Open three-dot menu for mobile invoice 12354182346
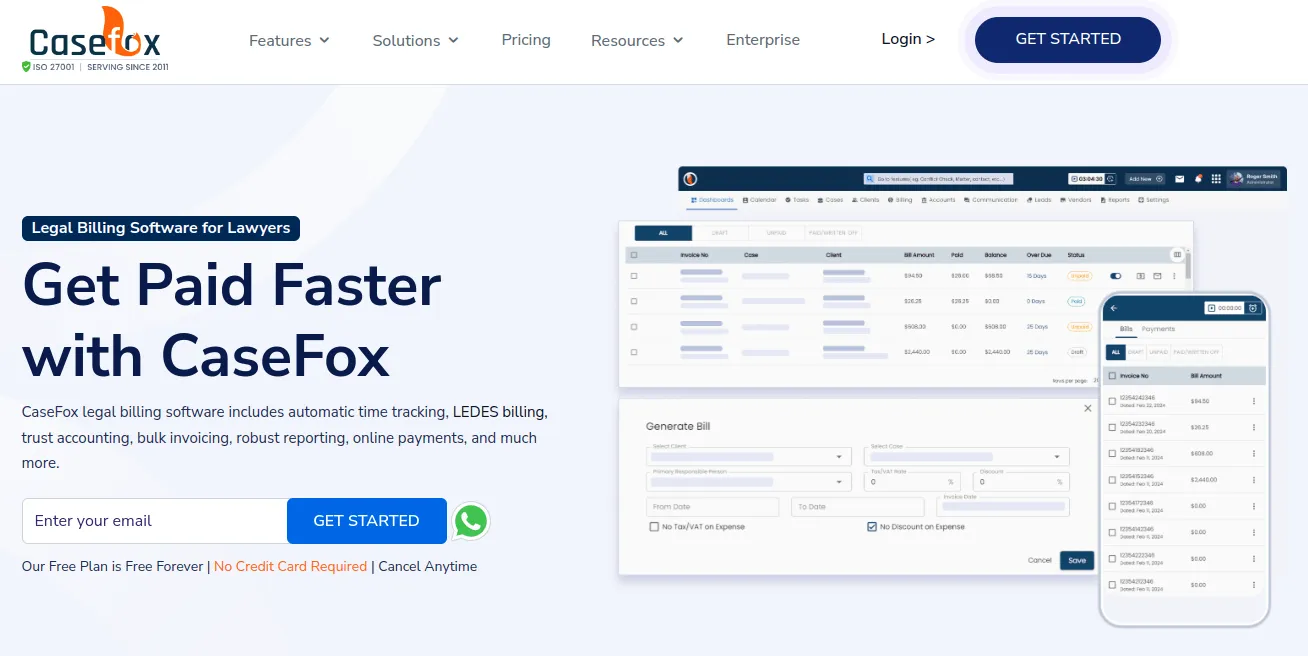The image size is (1308, 656). (1253, 453)
